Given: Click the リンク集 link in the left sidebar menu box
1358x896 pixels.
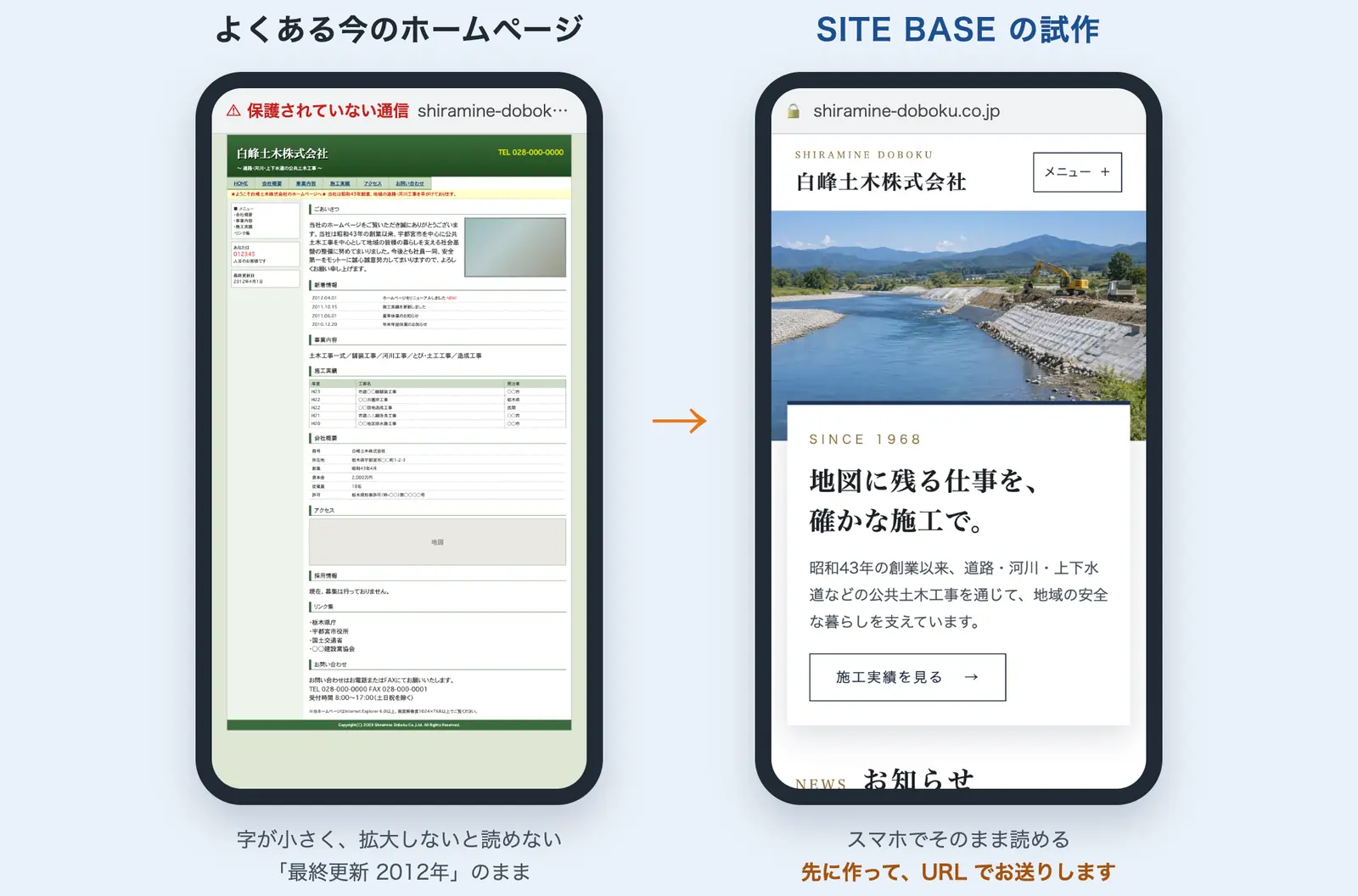Looking at the screenshot, I should pos(242,232).
